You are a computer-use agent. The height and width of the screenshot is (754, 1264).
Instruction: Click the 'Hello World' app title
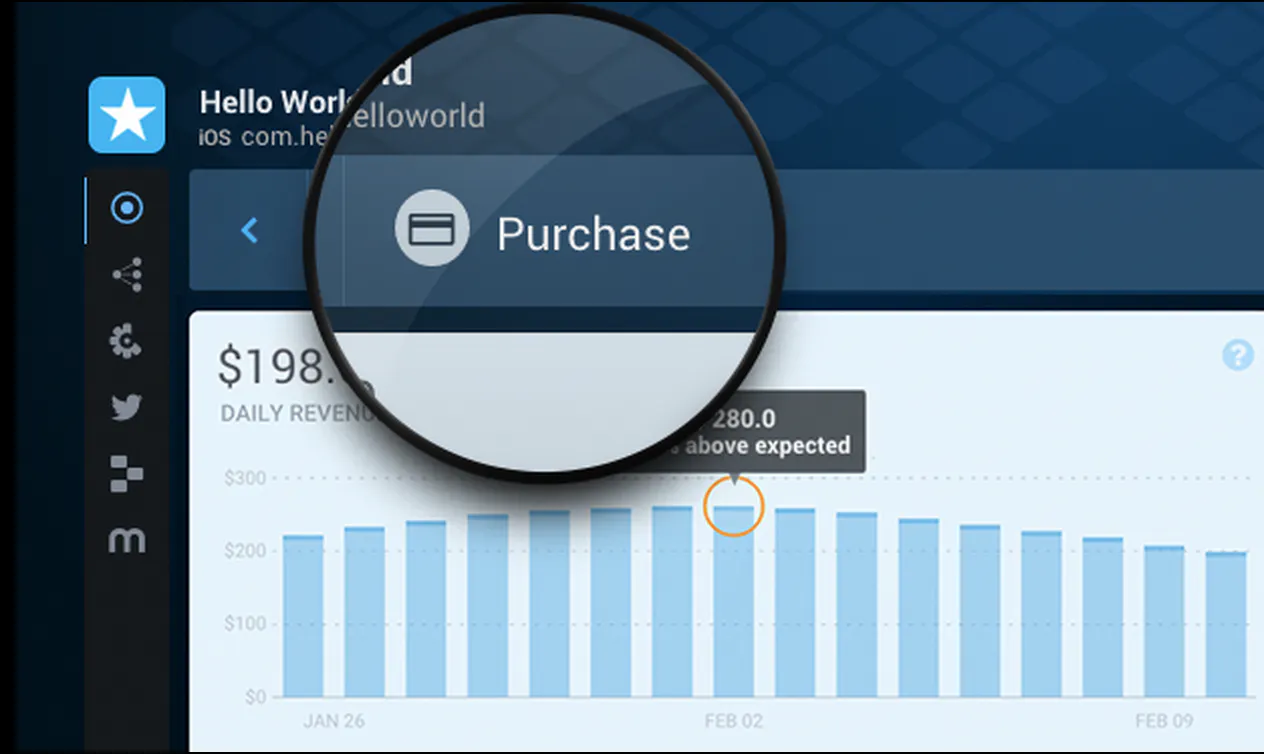(276, 102)
